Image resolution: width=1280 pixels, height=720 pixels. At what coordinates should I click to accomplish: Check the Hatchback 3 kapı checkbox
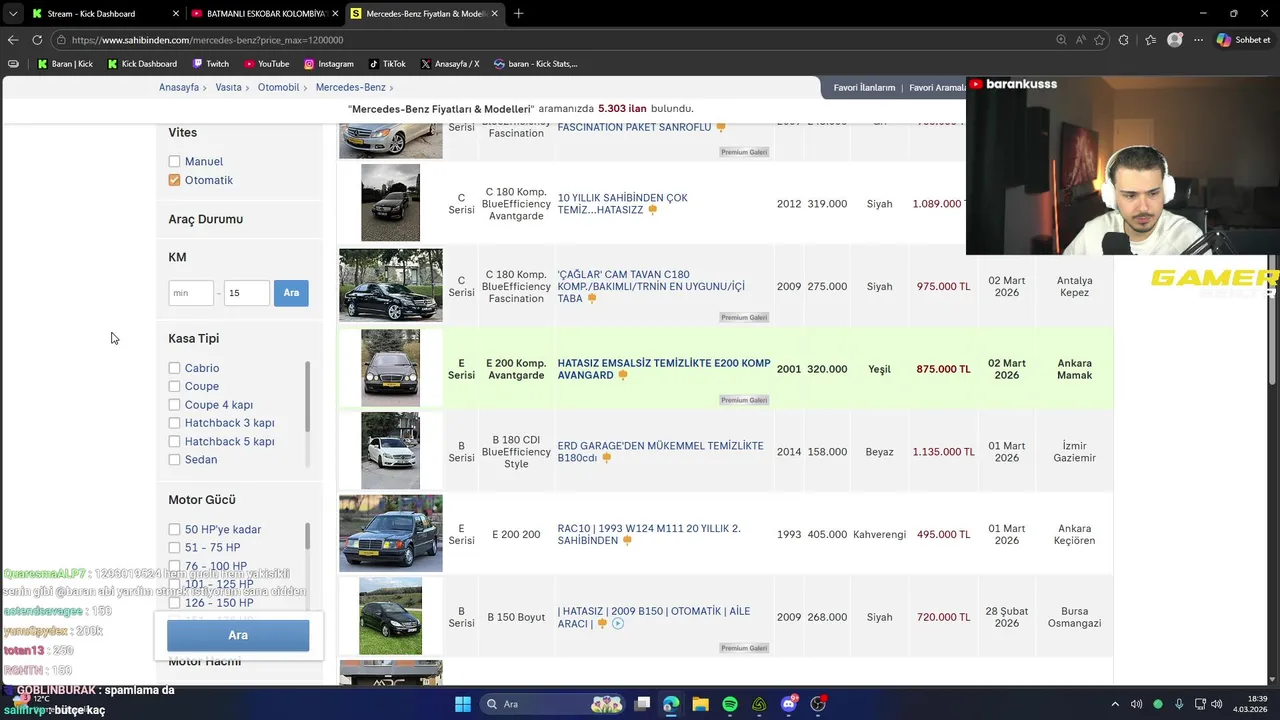pos(174,423)
